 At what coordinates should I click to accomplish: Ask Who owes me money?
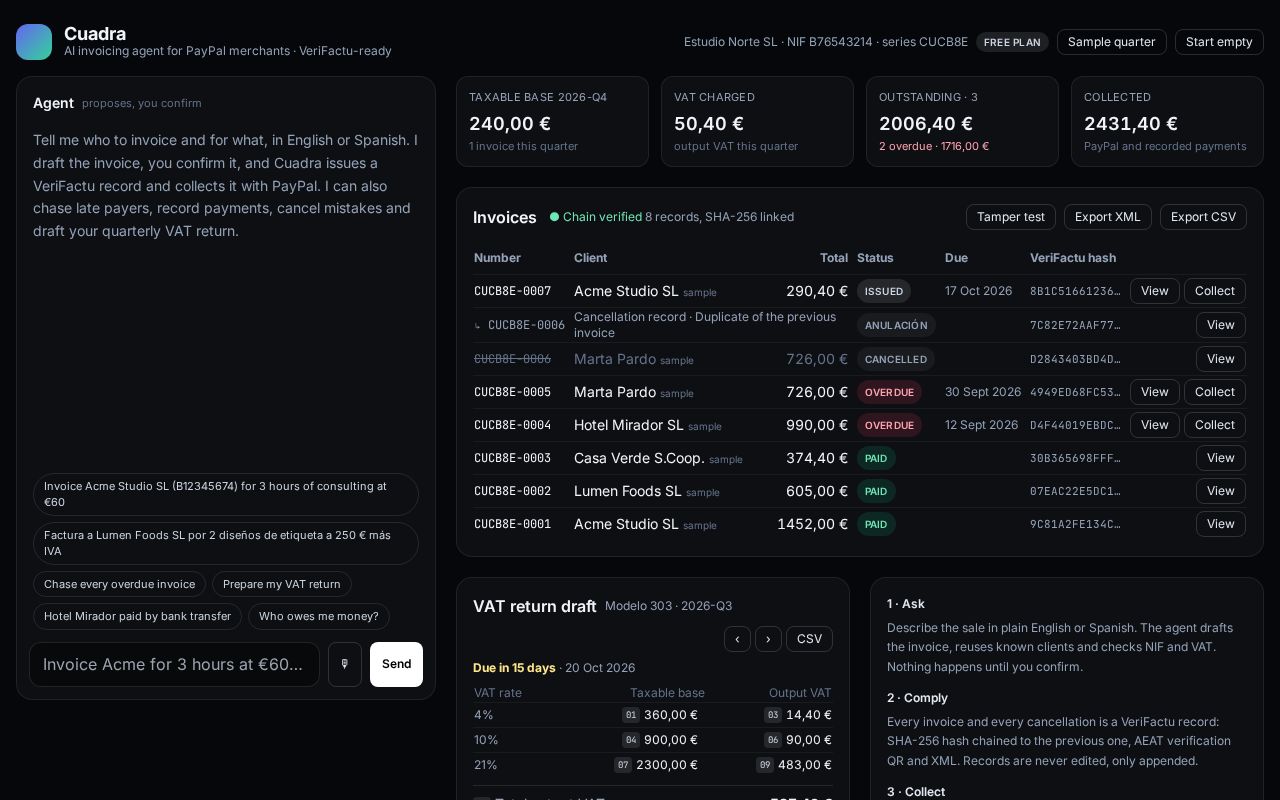[x=319, y=616]
